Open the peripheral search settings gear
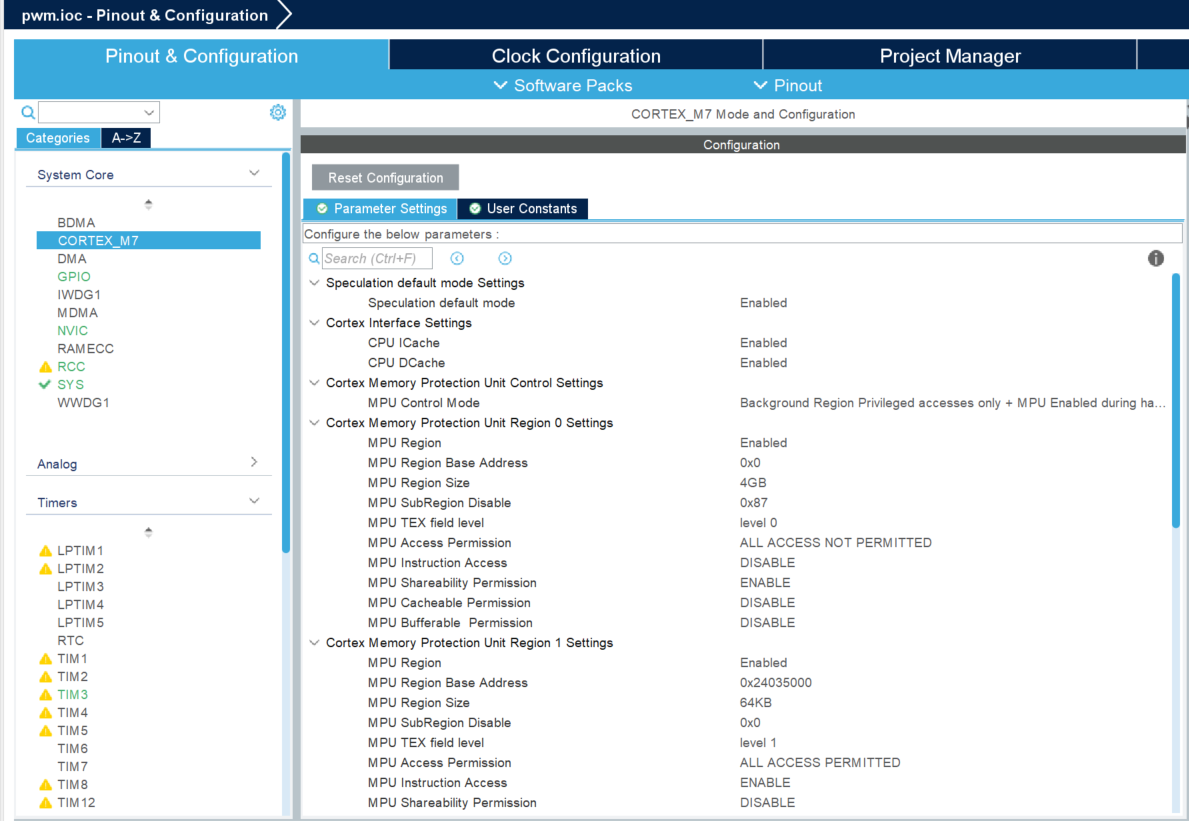Image resolution: width=1189 pixels, height=821 pixels. (277, 112)
